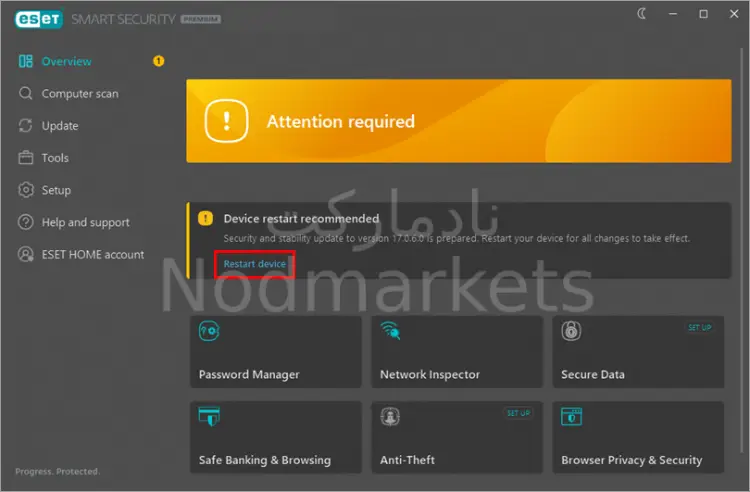Click the vertical scrollbar on the right edge

tap(743, 249)
